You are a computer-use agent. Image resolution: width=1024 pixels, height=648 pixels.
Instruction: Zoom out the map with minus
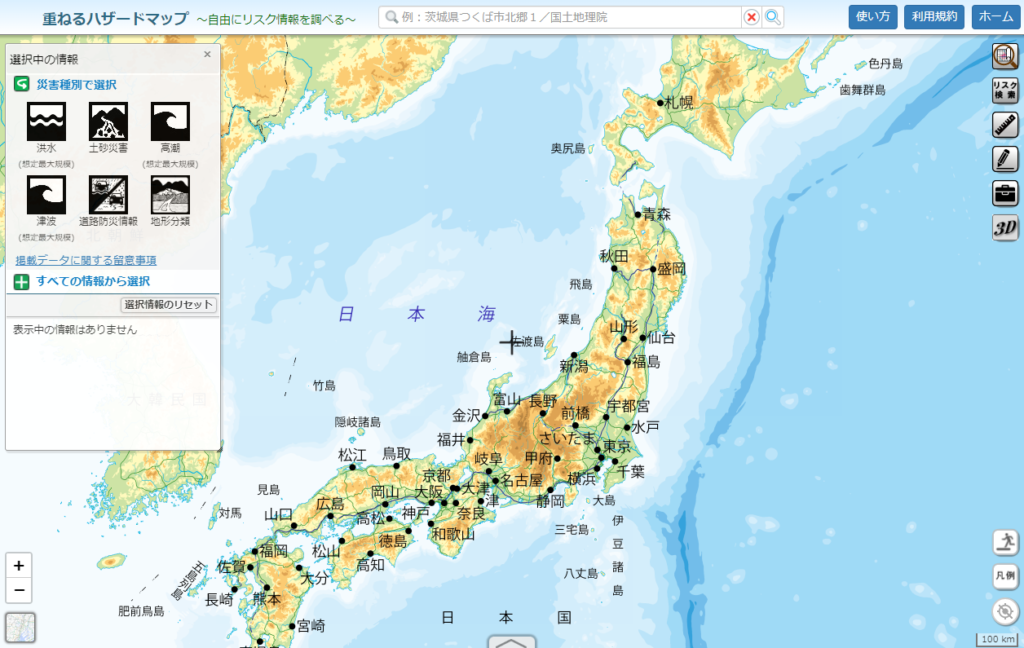pos(19,591)
